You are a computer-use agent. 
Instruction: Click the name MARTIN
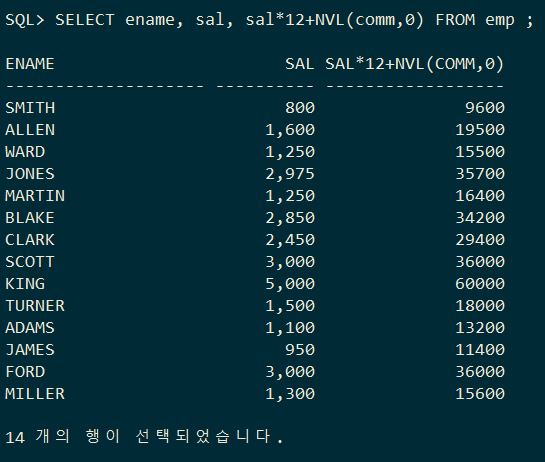pyautogui.click(x=35, y=196)
